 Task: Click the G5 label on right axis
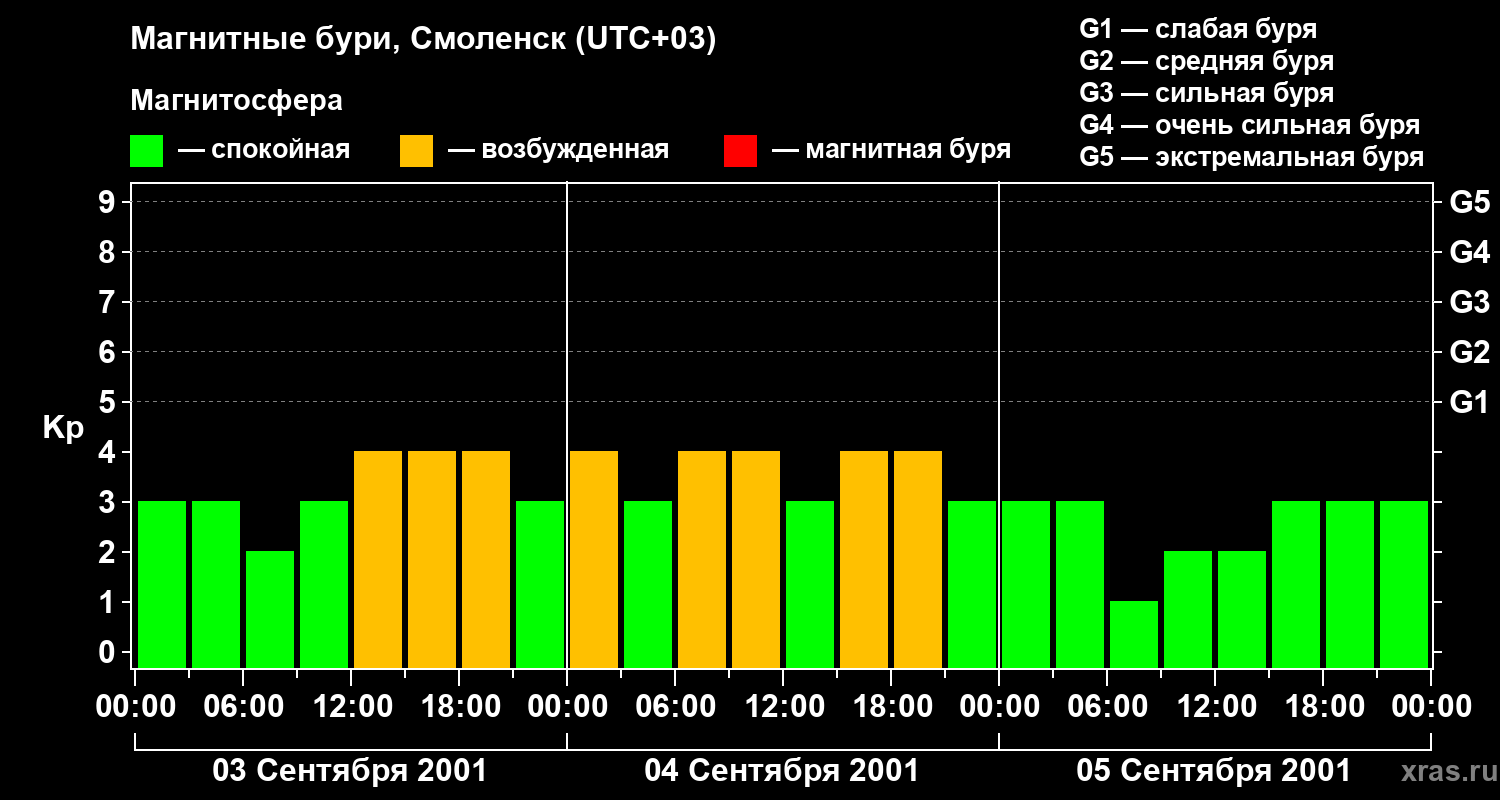tap(1470, 203)
